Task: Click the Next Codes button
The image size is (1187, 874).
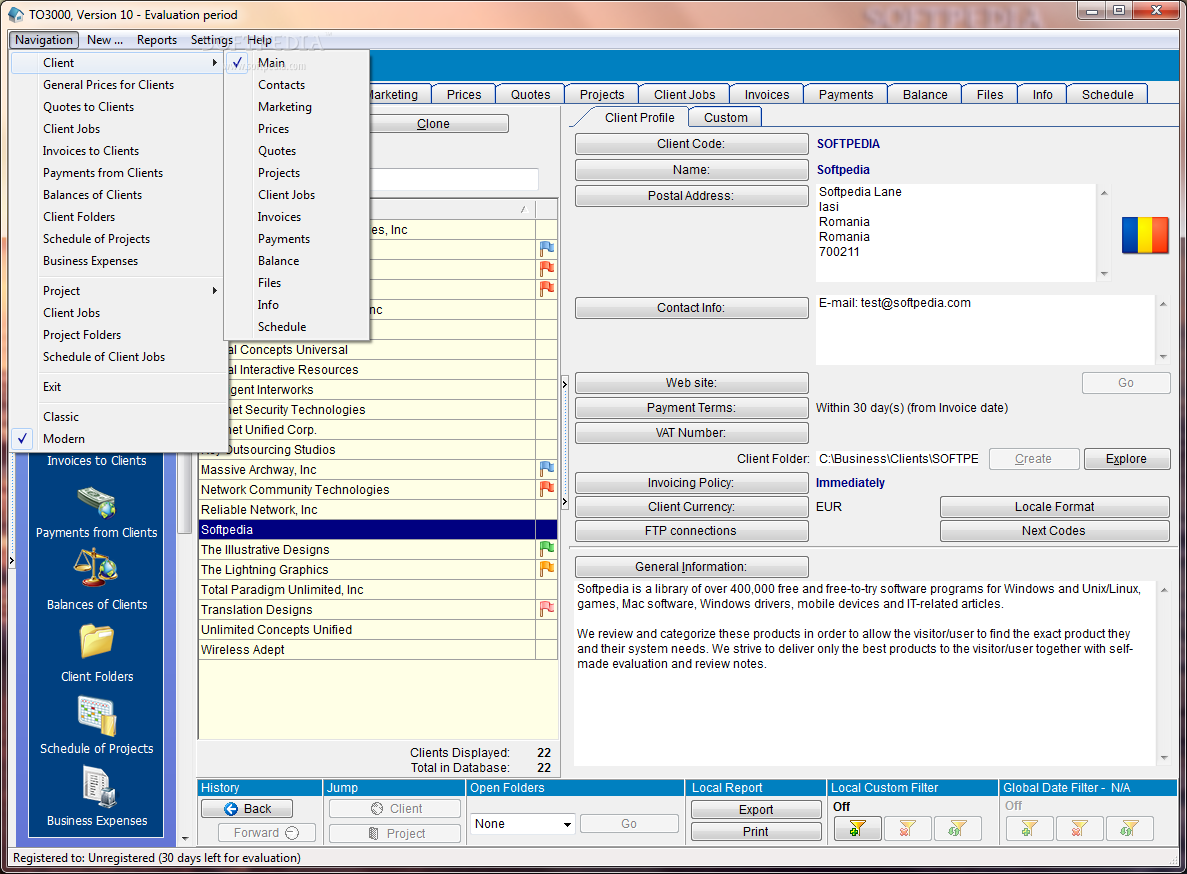Action: [x=1055, y=530]
